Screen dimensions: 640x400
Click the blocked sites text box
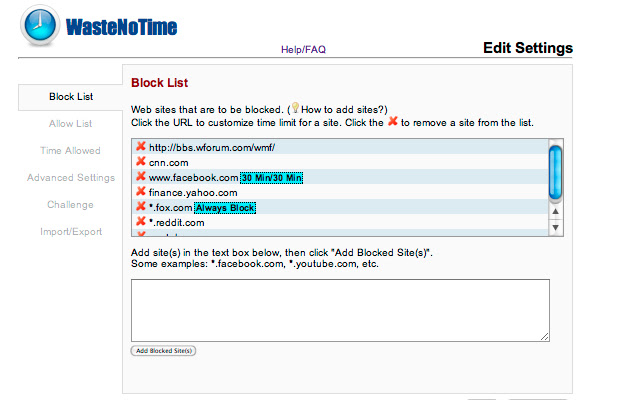[340, 310]
